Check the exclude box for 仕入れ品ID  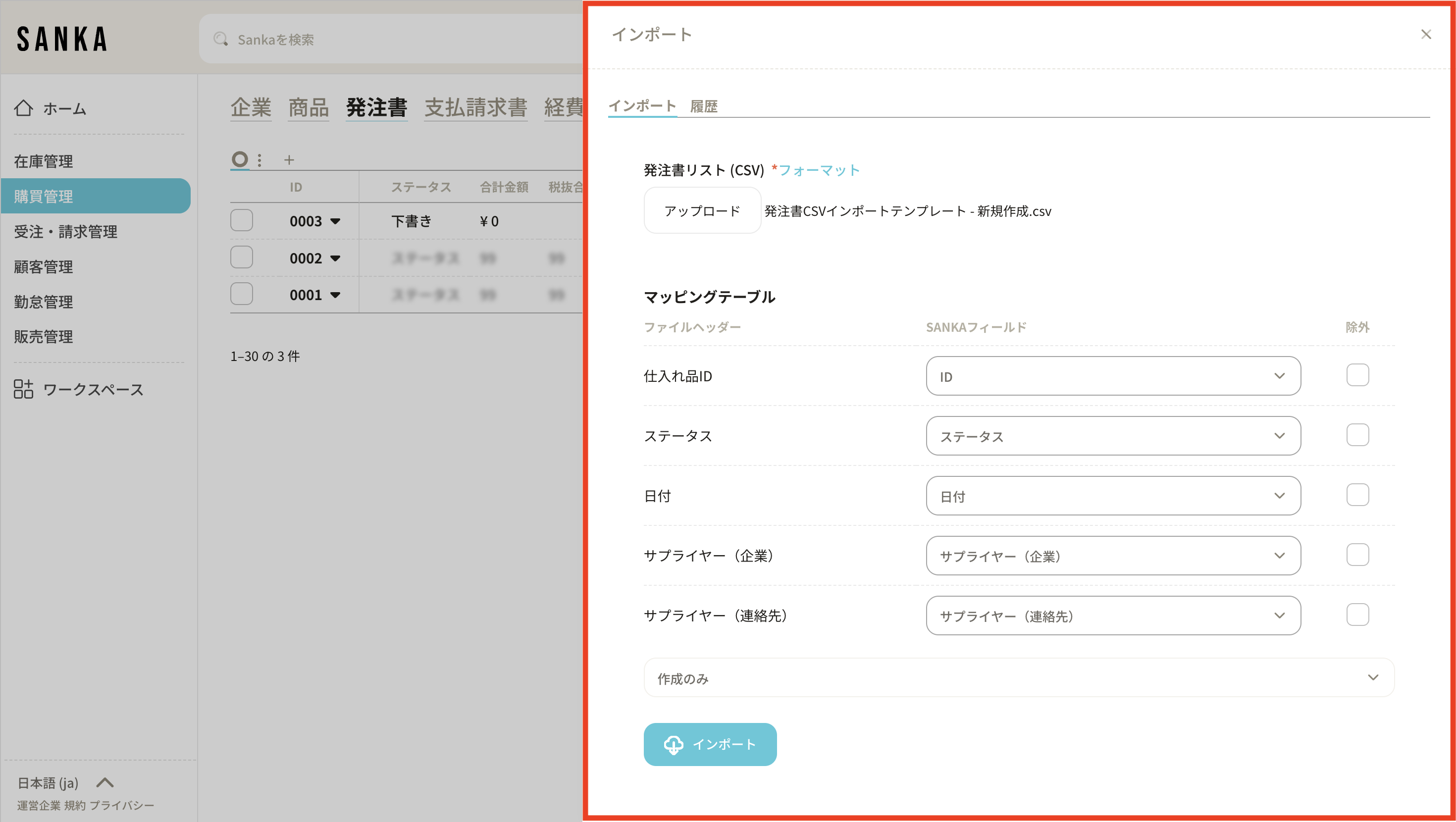coord(1357,375)
